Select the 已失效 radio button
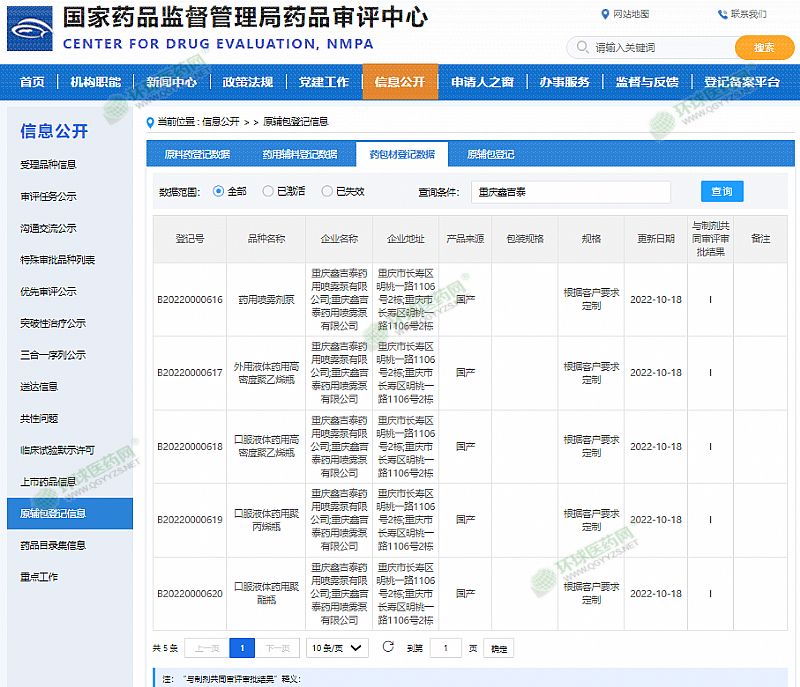 [x=327, y=191]
